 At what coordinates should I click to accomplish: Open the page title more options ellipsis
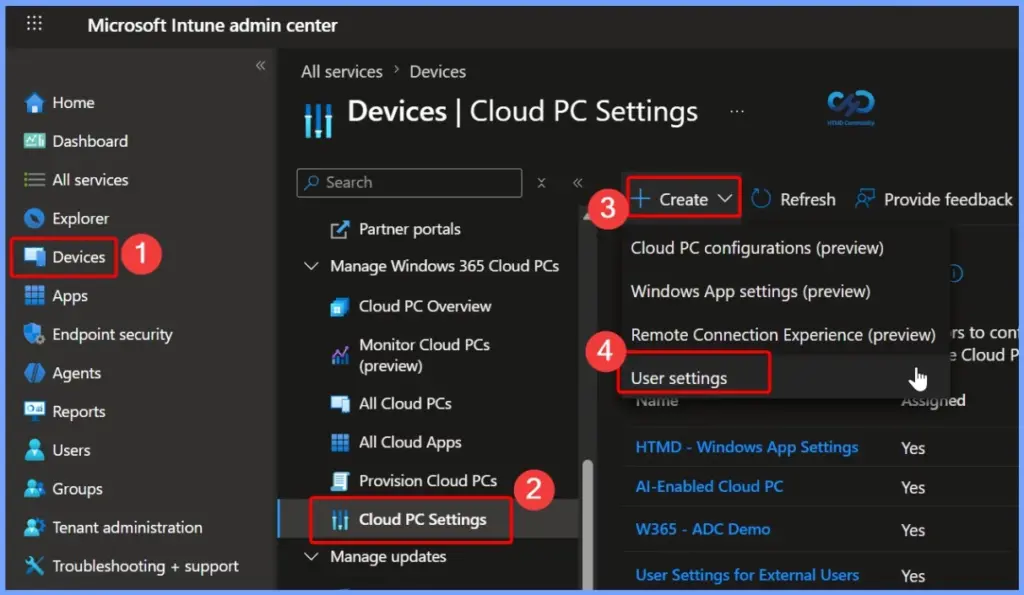pos(737,112)
